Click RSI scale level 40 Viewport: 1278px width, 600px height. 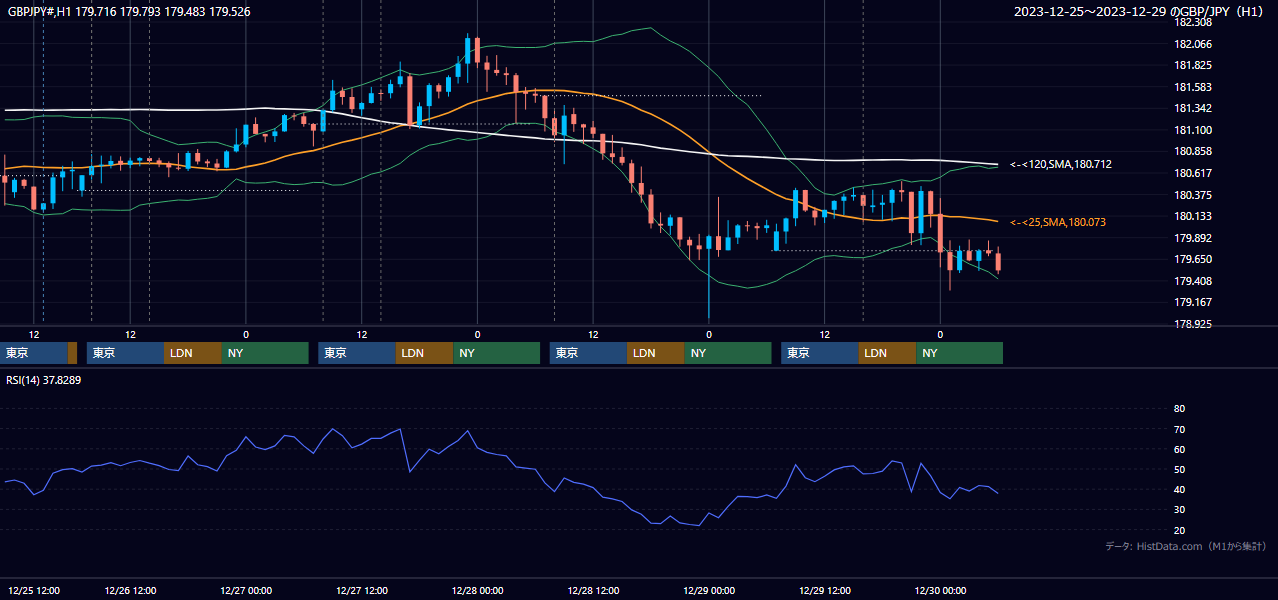pos(1179,489)
